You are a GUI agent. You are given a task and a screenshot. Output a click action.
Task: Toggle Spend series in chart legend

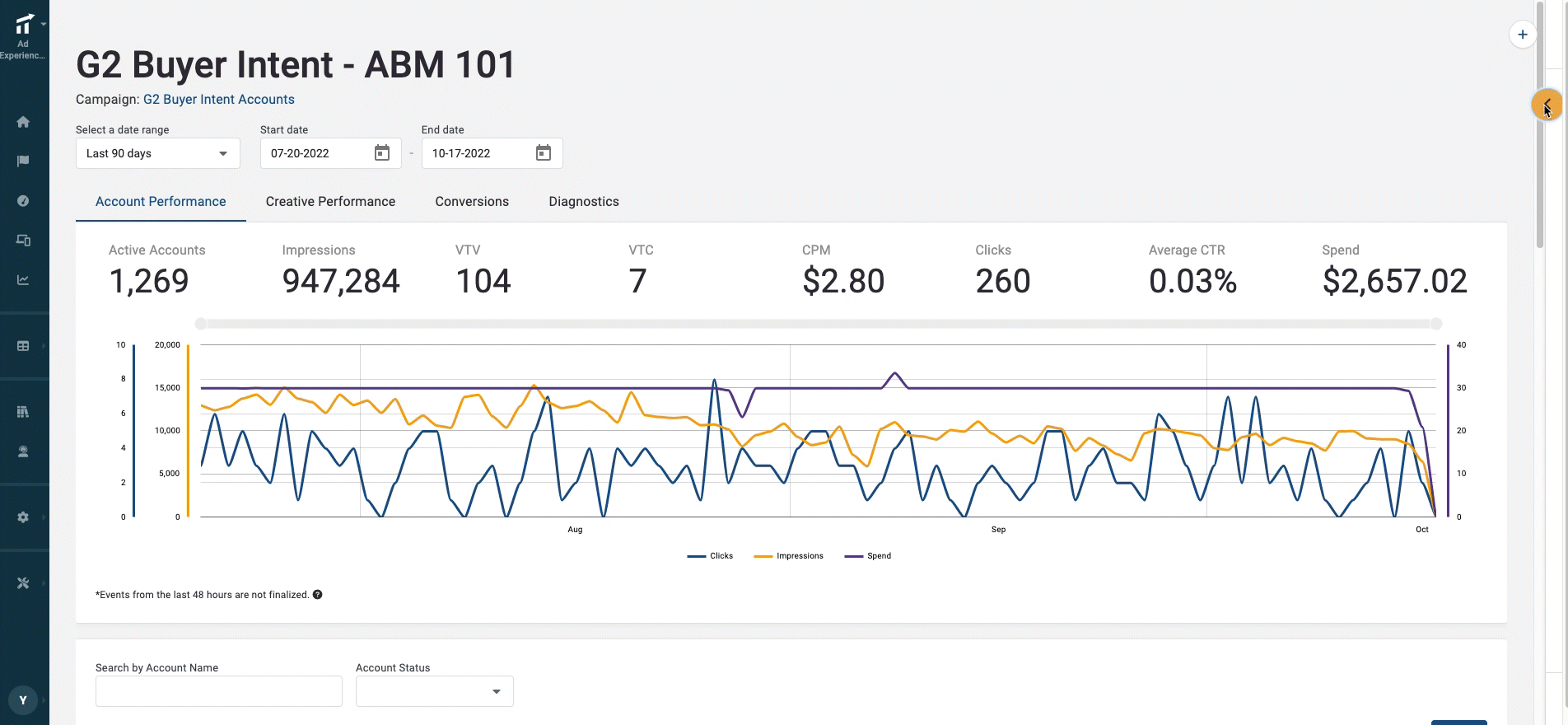868,556
